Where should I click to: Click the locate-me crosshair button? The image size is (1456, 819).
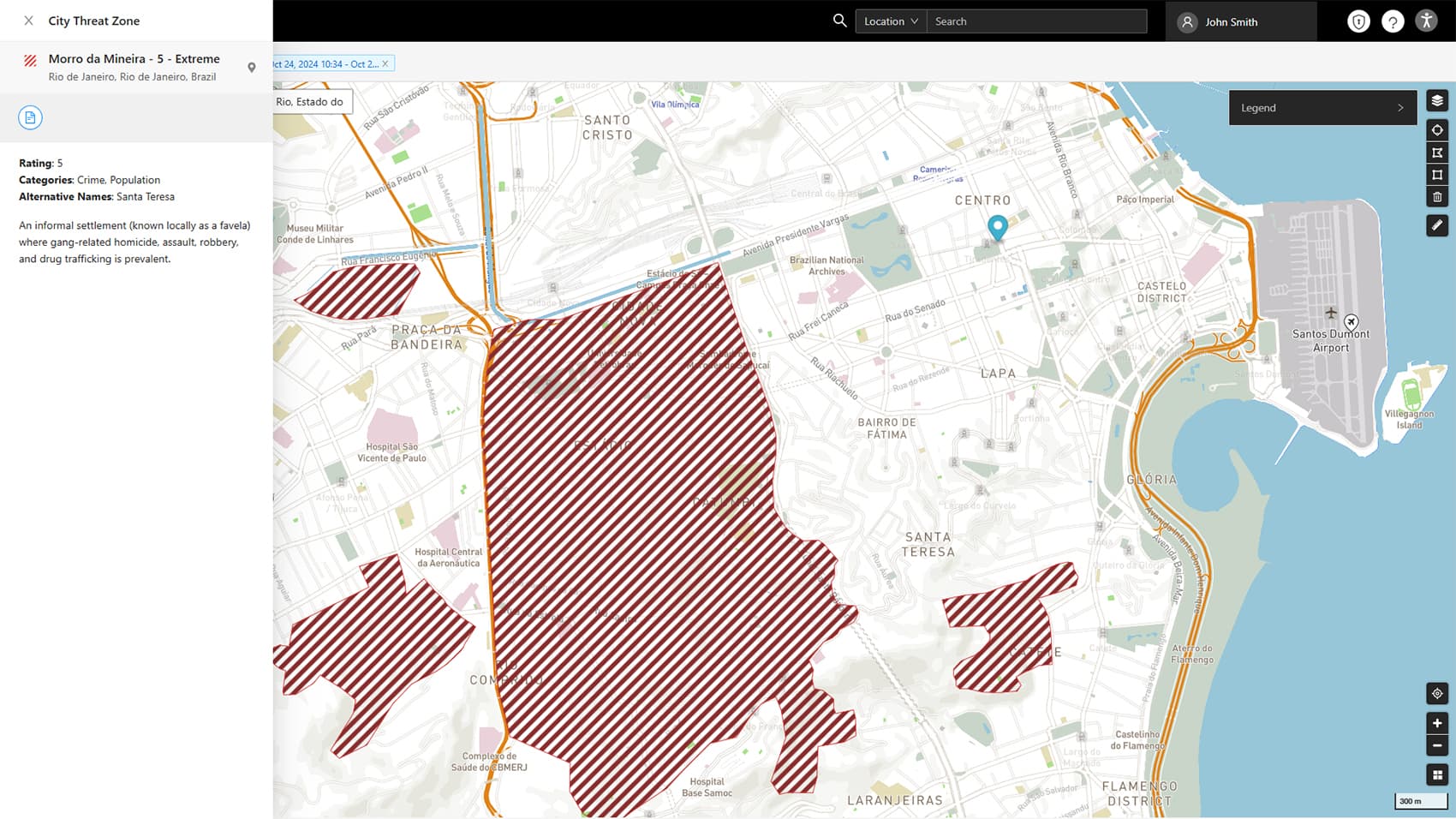[x=1437, y=692]
